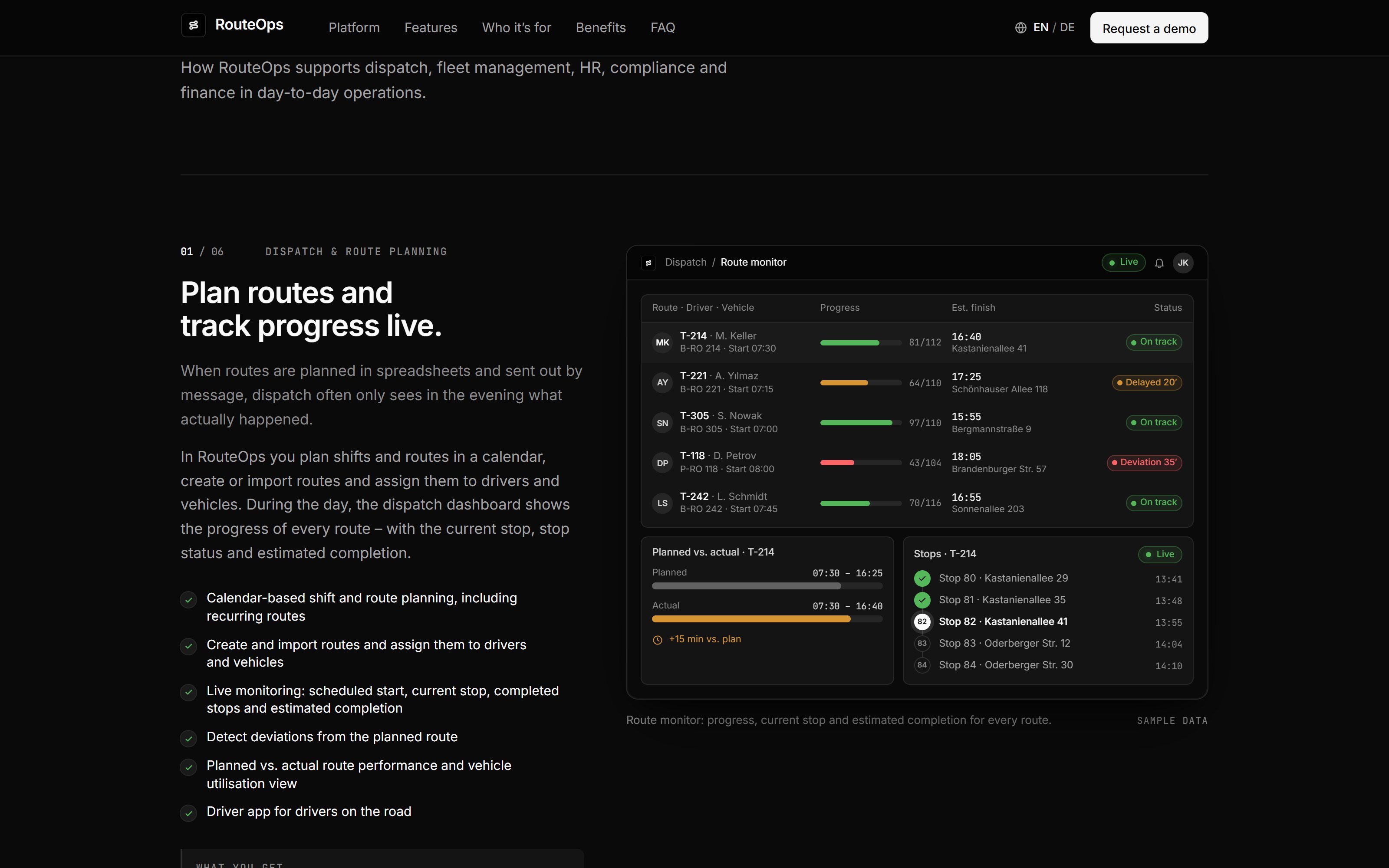Viewport: 1389px width, 868px height.
Task: Click check icon beside Planned vs. actual item
Action: tap(188, 768)
